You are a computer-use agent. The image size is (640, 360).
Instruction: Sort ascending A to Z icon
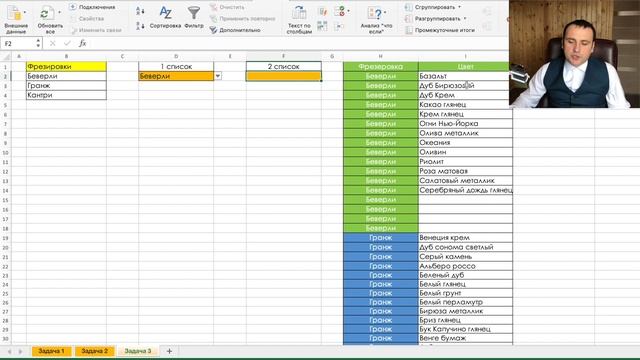pyautogui.click(x=140, y=11)
